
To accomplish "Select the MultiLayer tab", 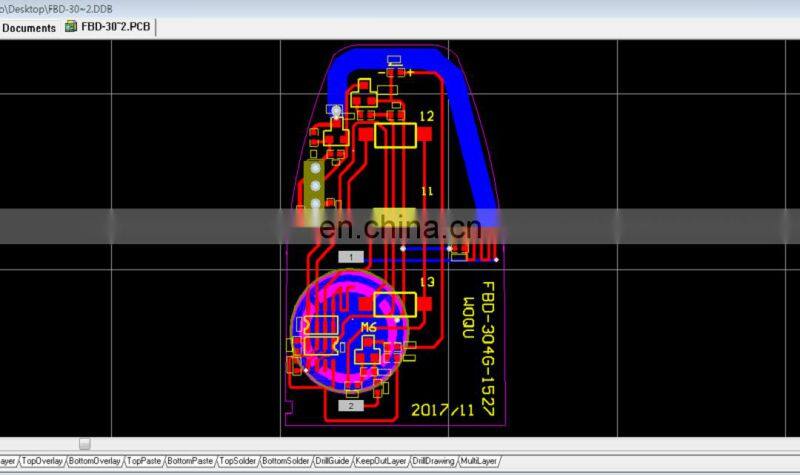I will pos(480,461).
